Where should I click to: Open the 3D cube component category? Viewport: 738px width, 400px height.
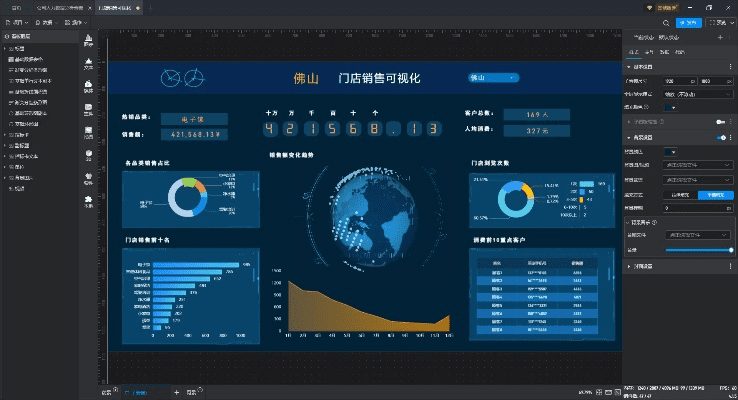[x=88, y=156]
